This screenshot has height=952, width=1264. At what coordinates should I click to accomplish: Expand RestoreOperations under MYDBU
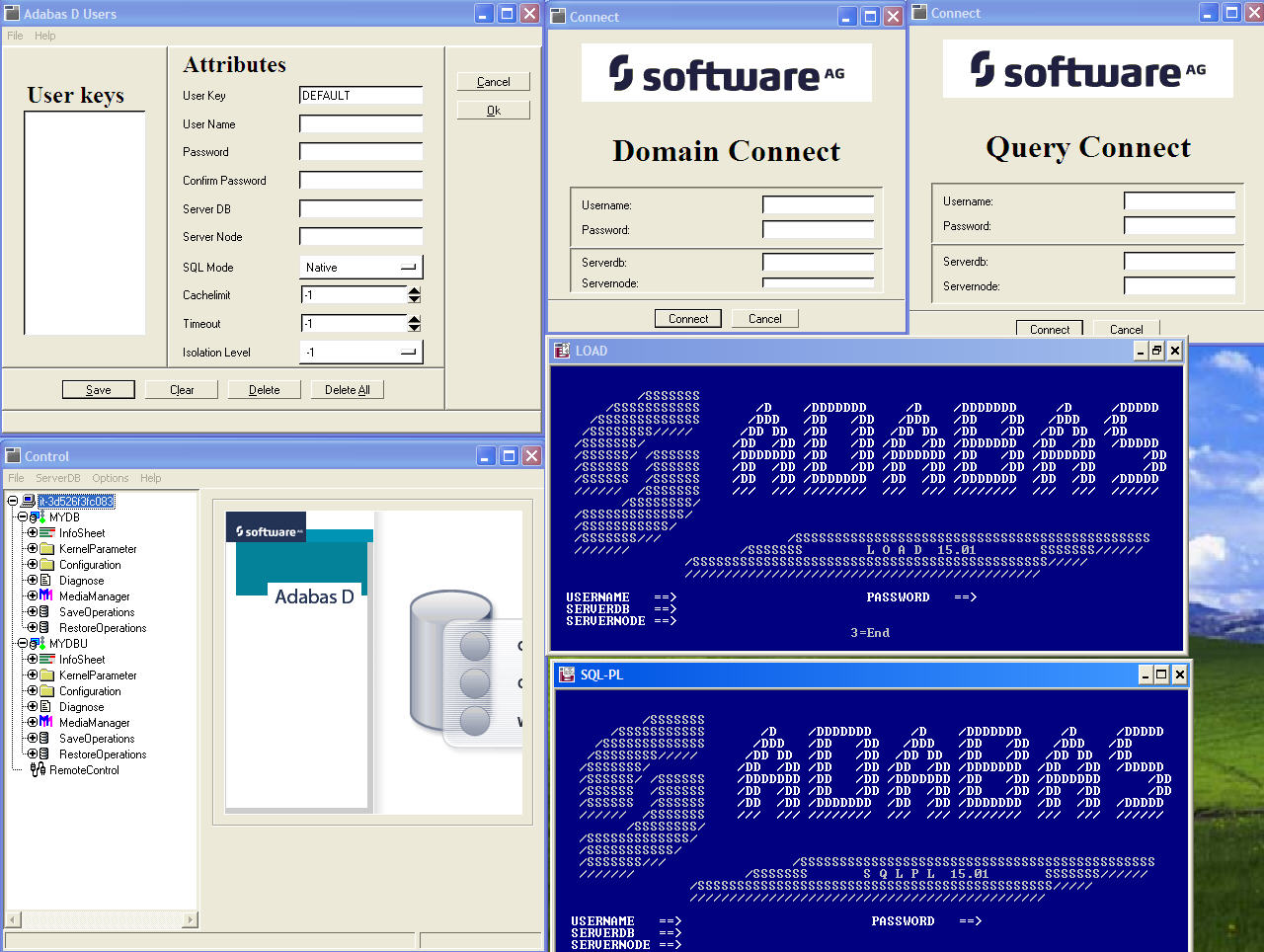(33, 754)
